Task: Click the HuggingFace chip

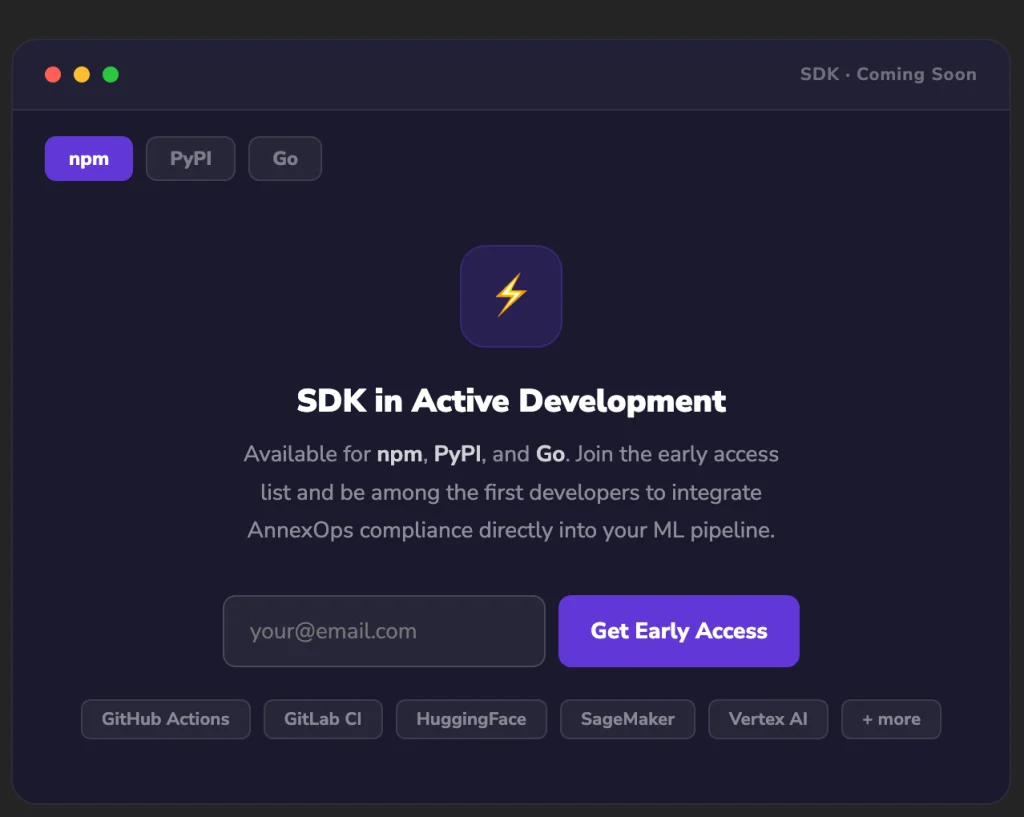Action: pos(472,719)
